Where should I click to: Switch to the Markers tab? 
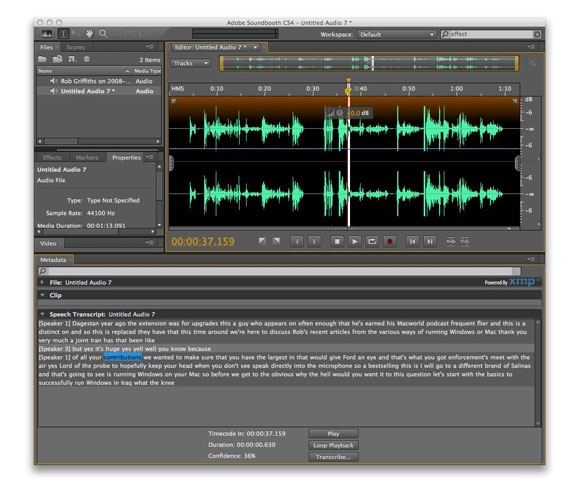pos(87,157)
